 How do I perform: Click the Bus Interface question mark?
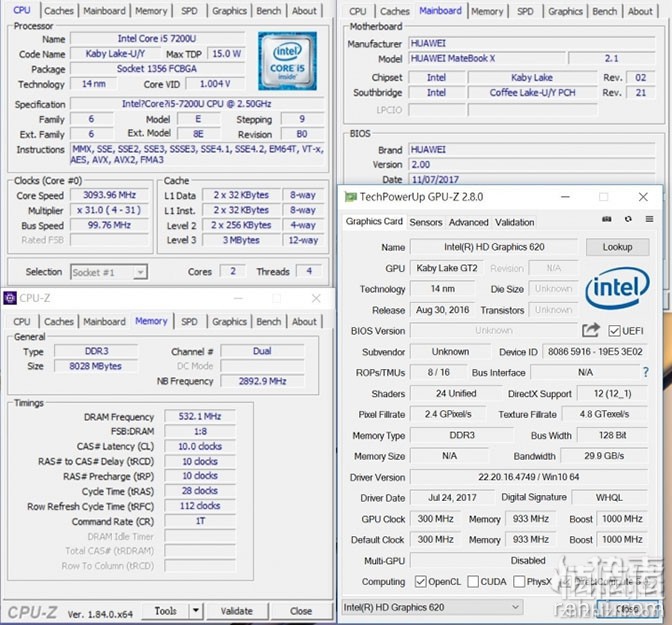(x=645, y=372)
